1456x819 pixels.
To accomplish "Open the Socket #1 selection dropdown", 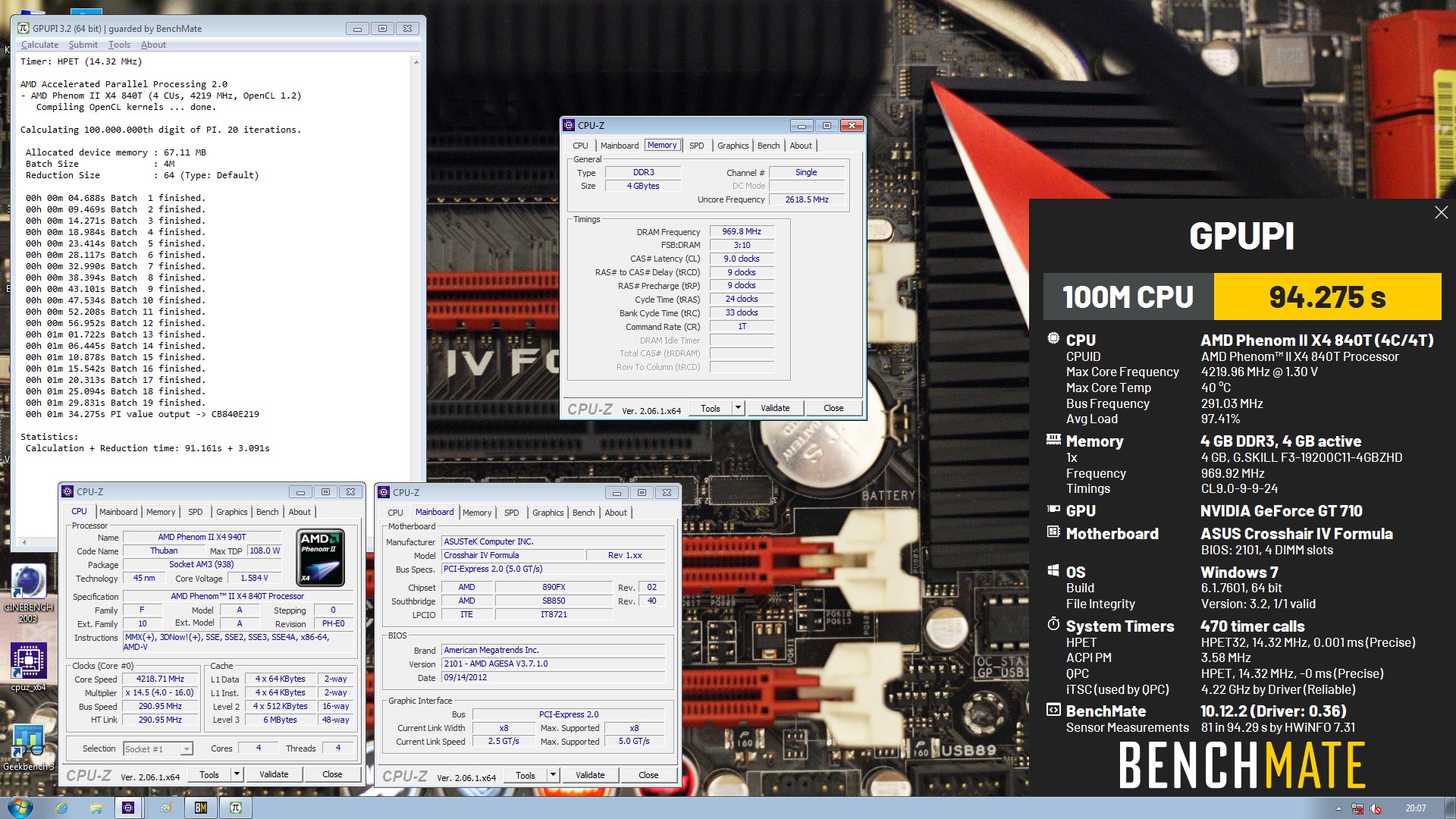I will [x=158, y=748].
